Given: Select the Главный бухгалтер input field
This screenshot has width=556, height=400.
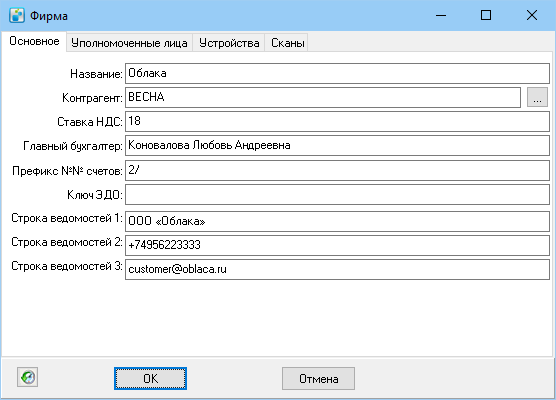Looking at the screenshot, I should (337, 145).
